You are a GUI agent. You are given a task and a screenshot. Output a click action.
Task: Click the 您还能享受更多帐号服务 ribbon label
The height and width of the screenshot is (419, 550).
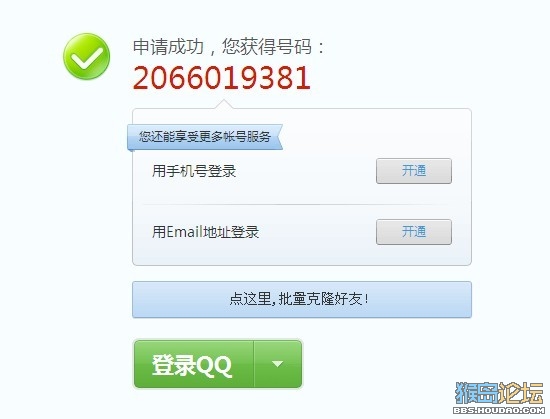click(x=205, y=137)
